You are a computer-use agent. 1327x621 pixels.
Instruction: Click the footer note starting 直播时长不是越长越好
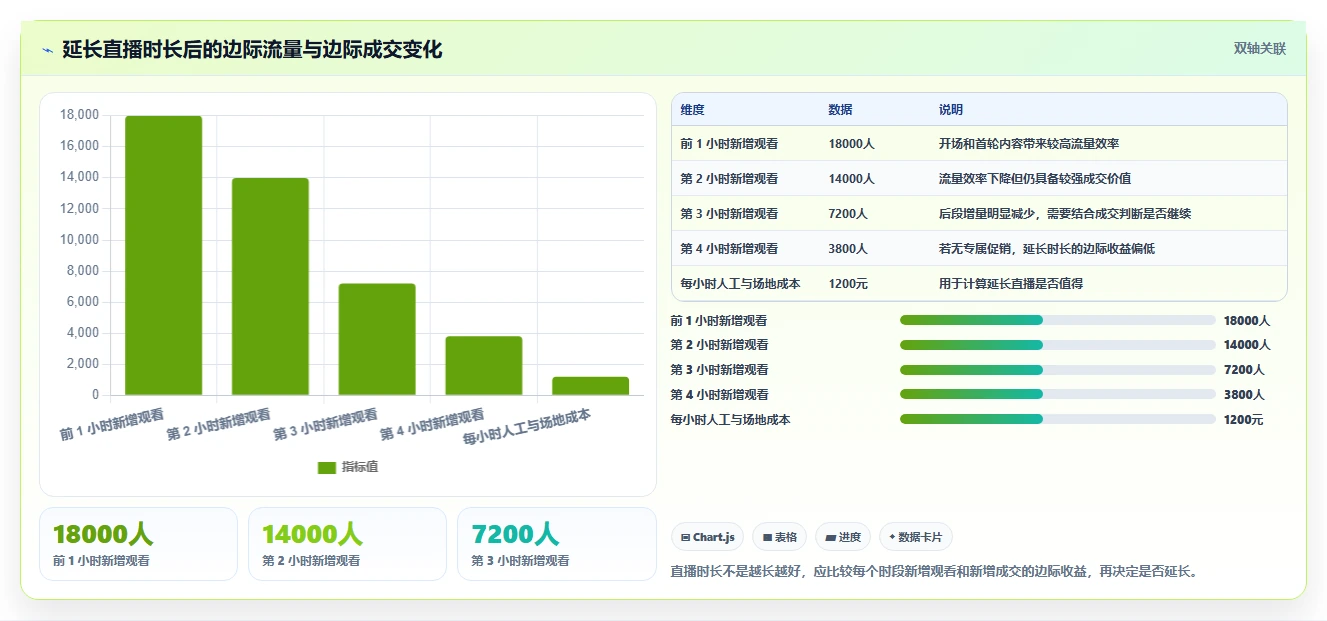pos(934,572)
